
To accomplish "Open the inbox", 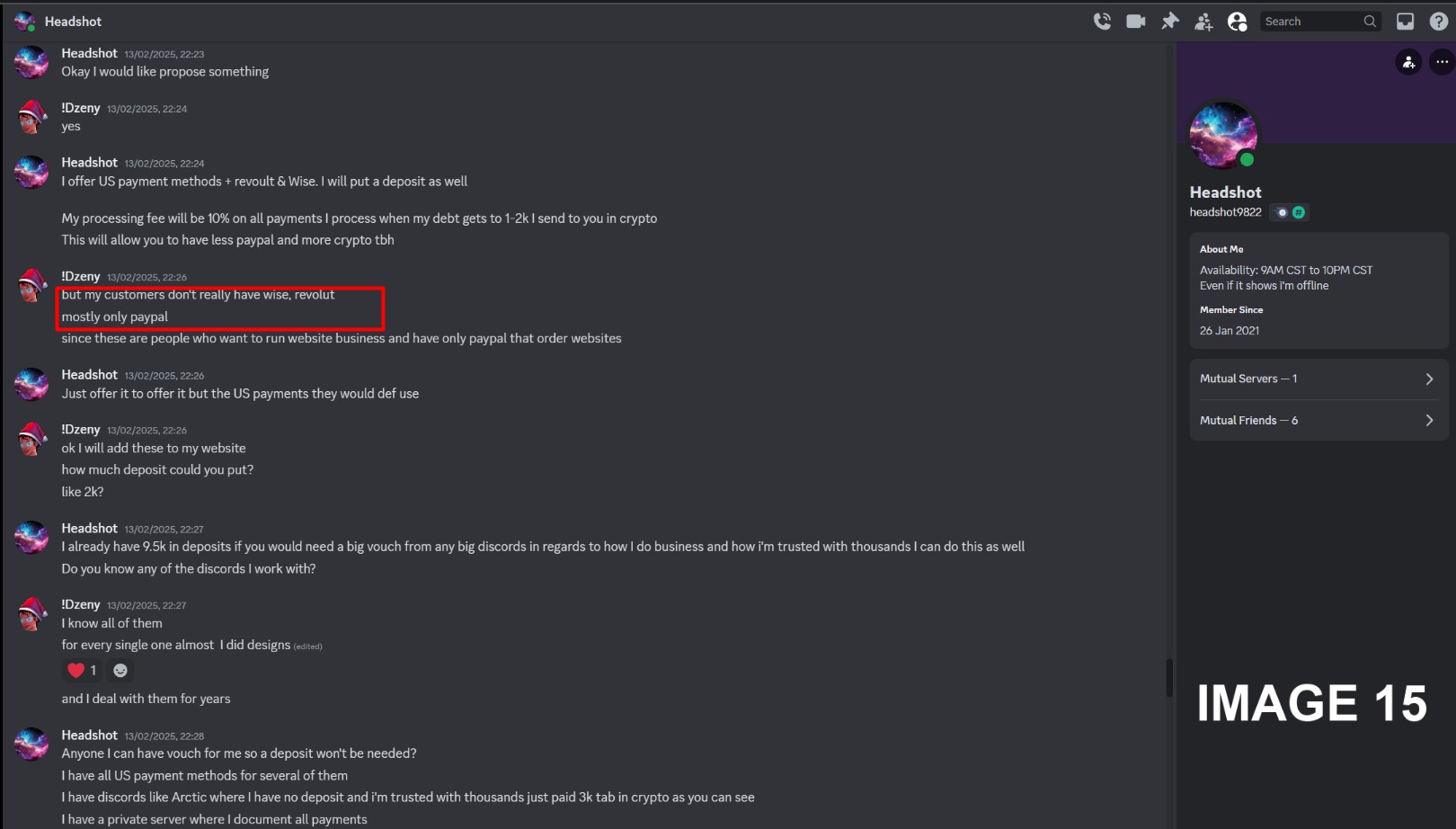I will 1406,22.
